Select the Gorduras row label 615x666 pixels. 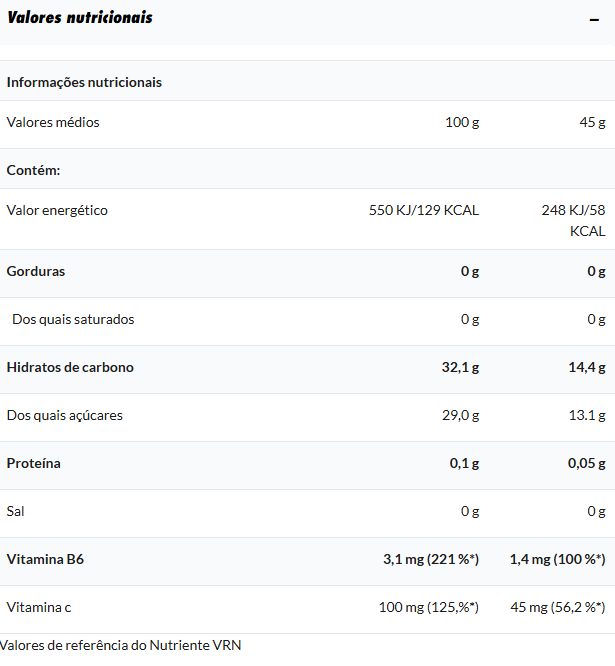(36, 271)
